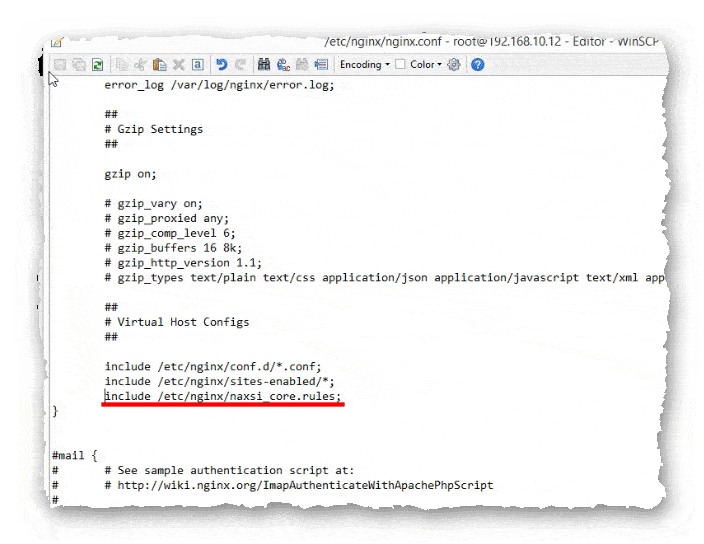Undo the last edit
This screenshot has width=704, height=544.
pyautogui.click(x=221, y=65)
